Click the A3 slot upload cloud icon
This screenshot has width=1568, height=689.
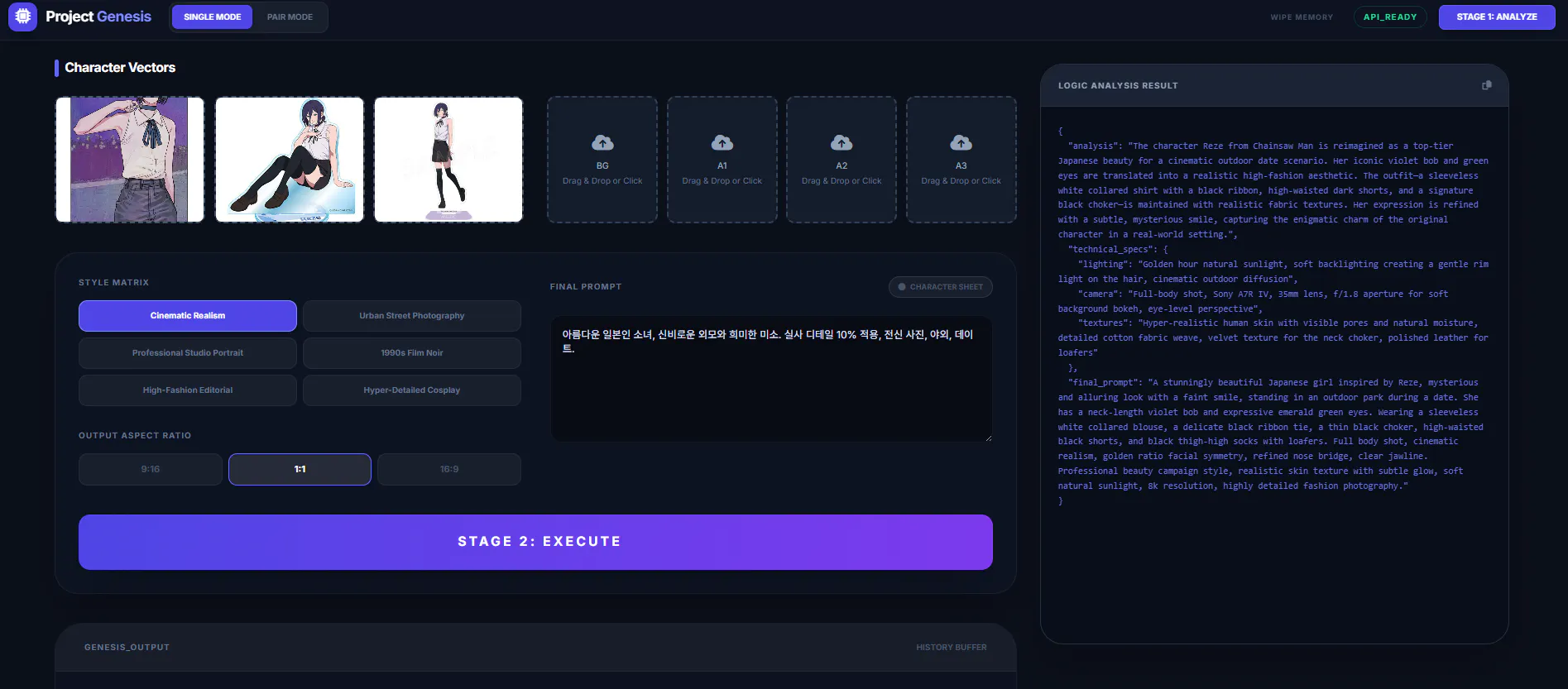(x=961, y=143)
